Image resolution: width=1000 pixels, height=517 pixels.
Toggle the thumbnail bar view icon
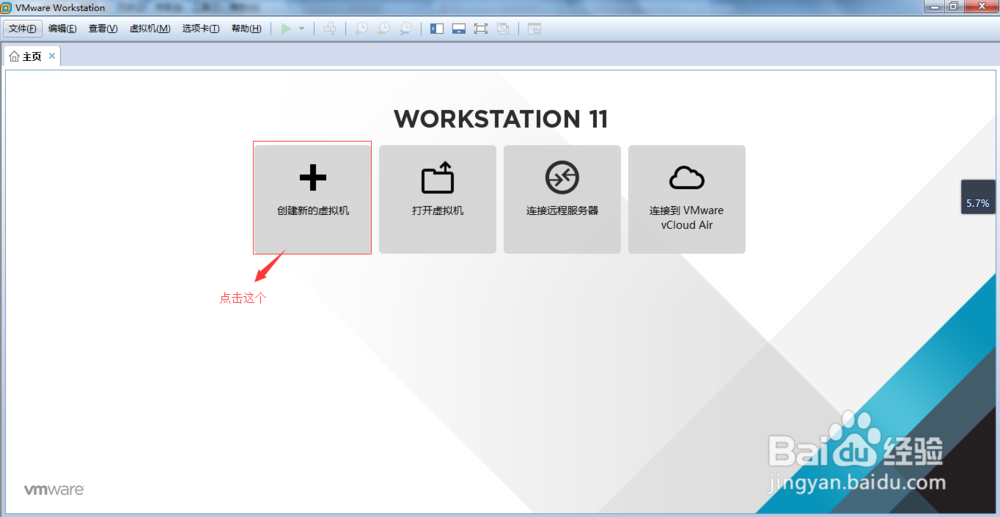click(x=459, y=29)
